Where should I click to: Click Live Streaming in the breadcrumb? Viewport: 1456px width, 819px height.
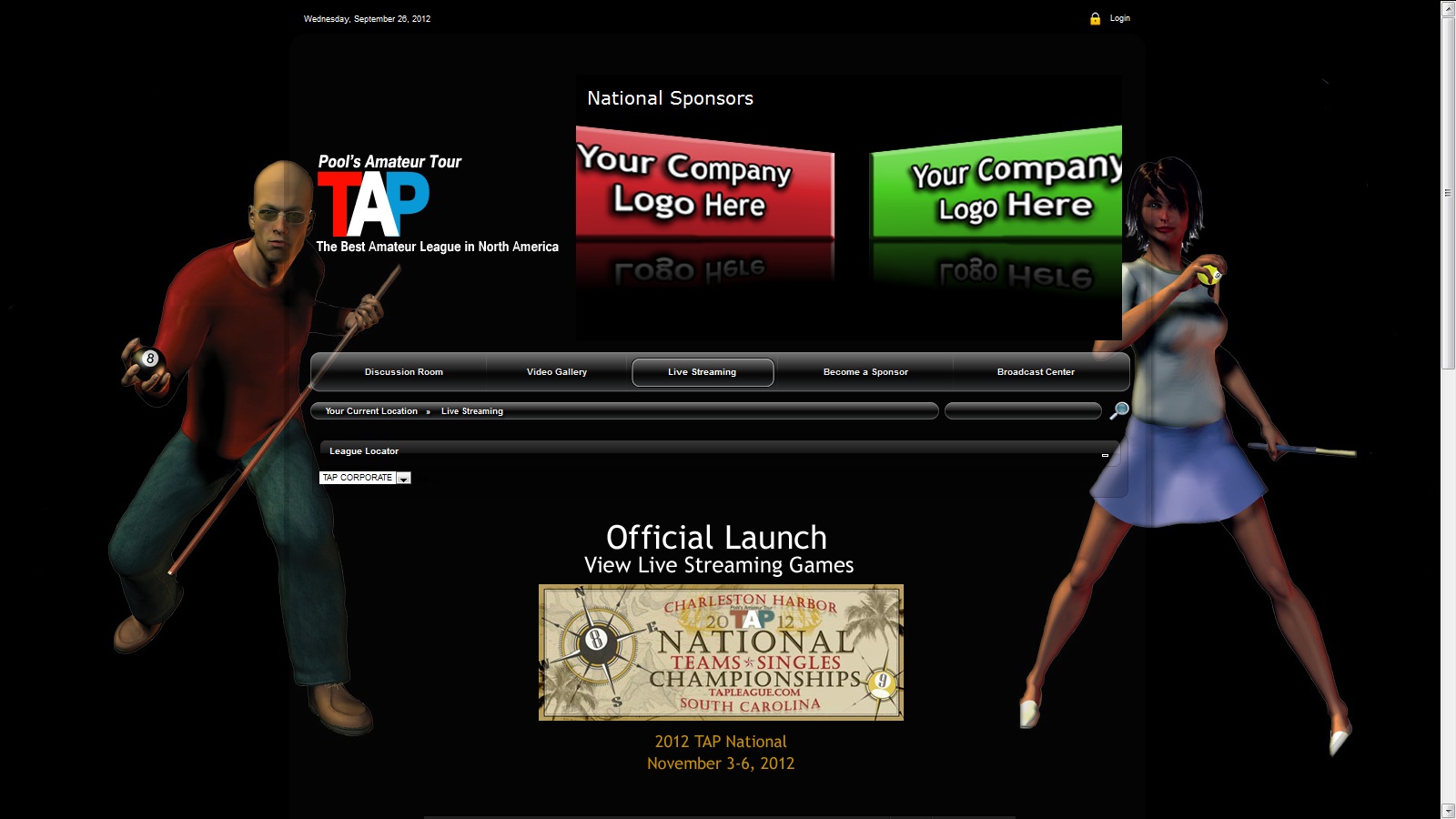coord(472,411)
